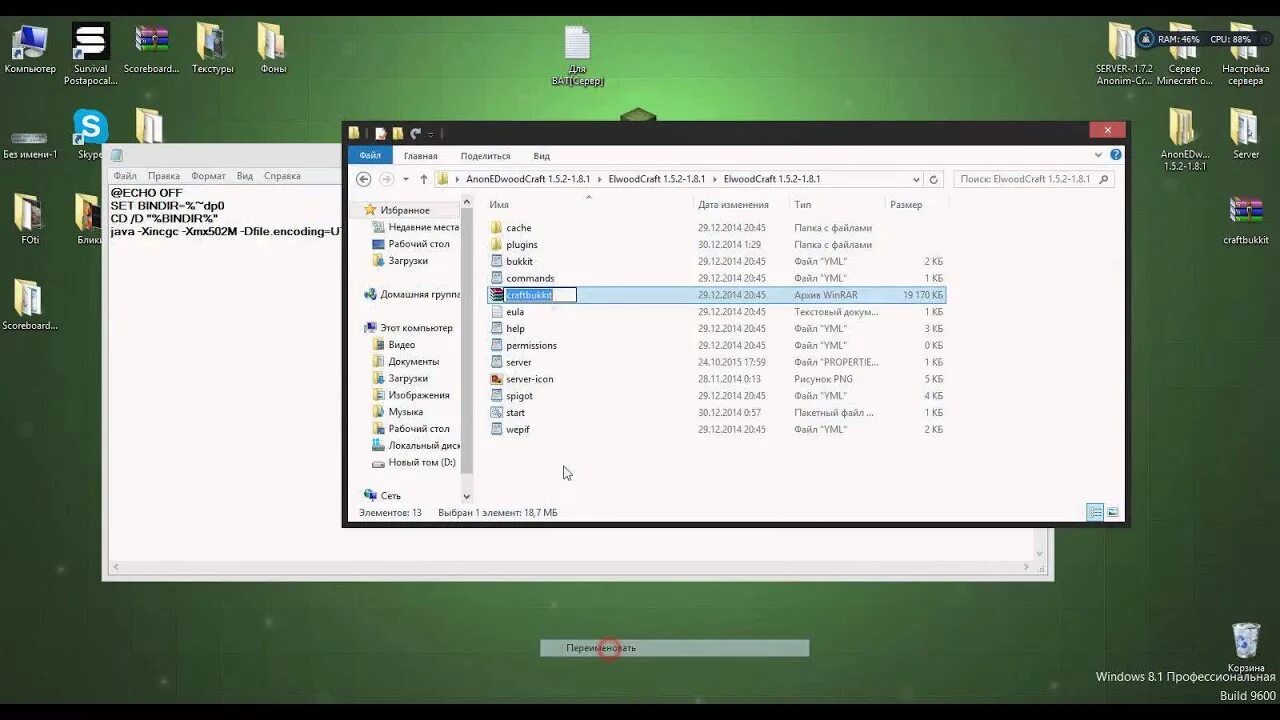
Task: Select Этот компьютер in navigation pane
Action: (408, 328)
